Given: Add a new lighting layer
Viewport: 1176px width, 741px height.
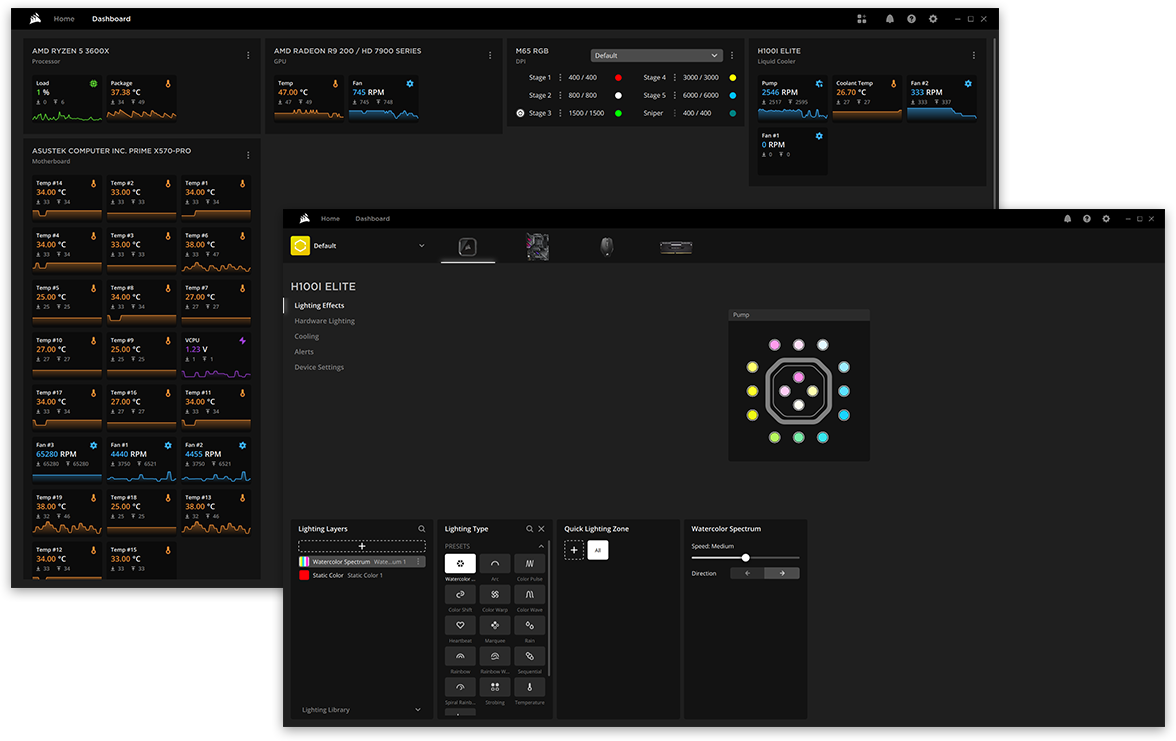Looking at the screenshot, I should point(362,546).
